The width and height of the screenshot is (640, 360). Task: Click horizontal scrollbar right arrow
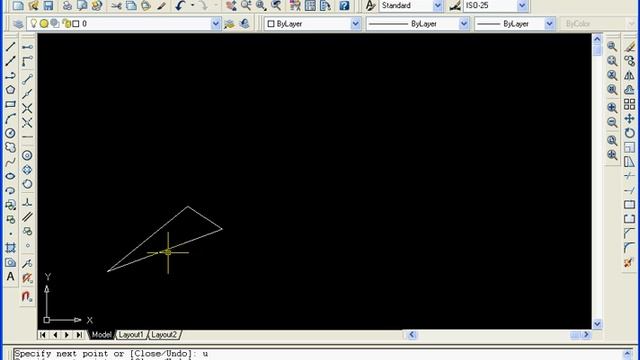(587, 335)
